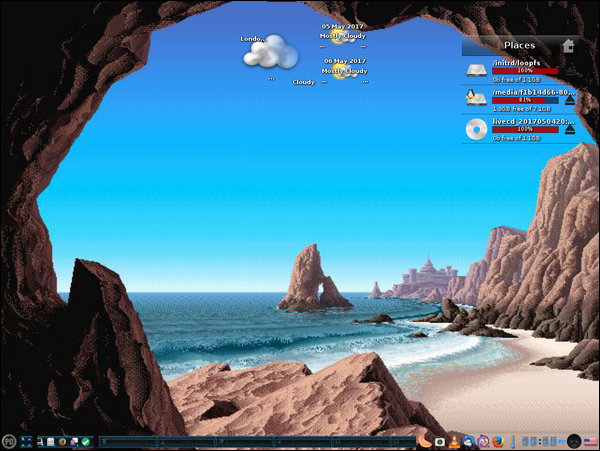Launch Firefox from the right tray
This screenshot has width=600, height=451.
click(498, 441)
